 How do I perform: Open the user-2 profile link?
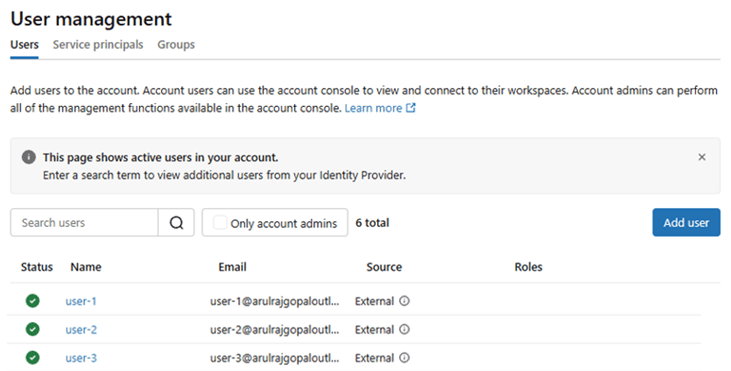(x=81, y=330)
